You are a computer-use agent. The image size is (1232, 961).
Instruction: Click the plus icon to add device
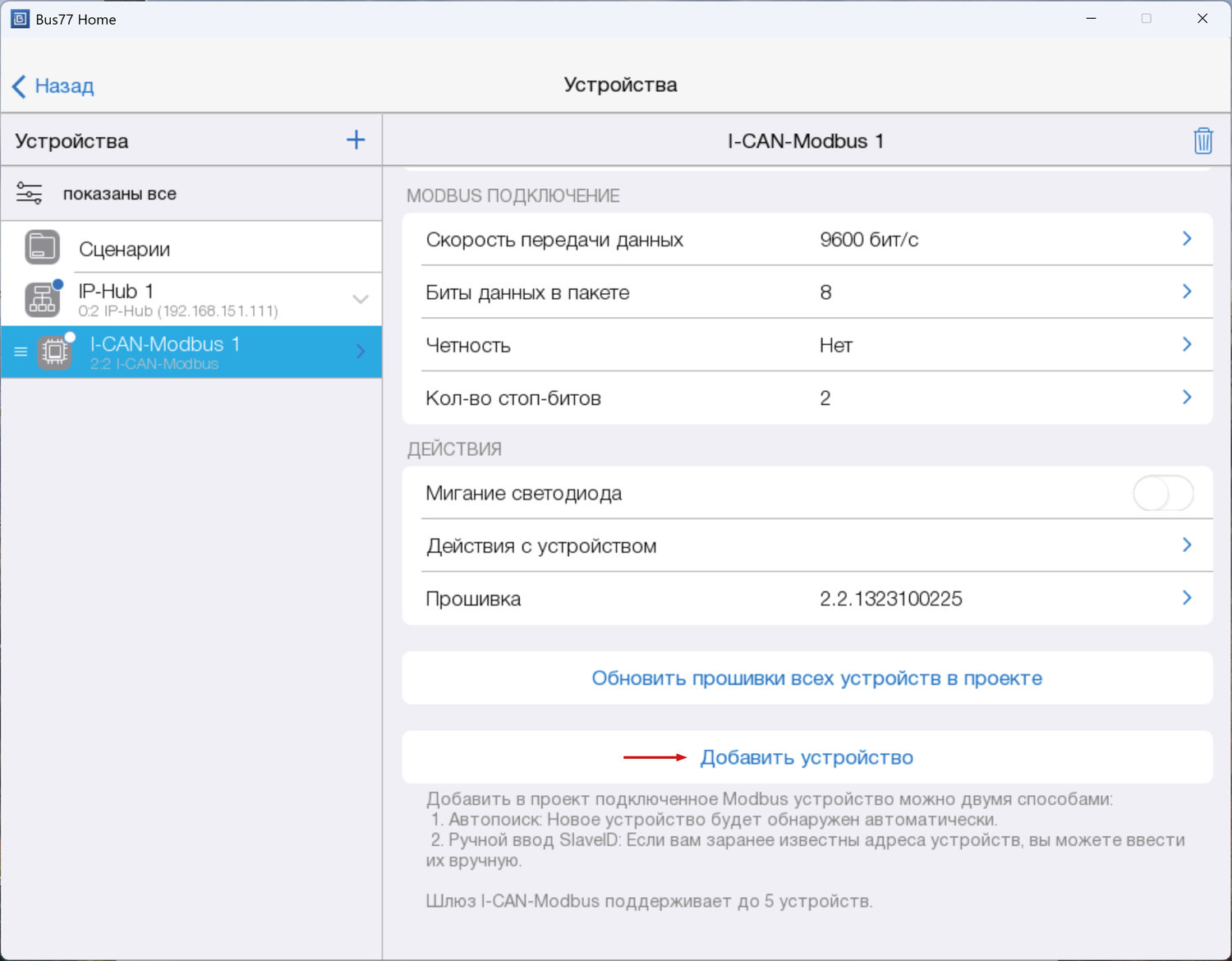point(356,140)
